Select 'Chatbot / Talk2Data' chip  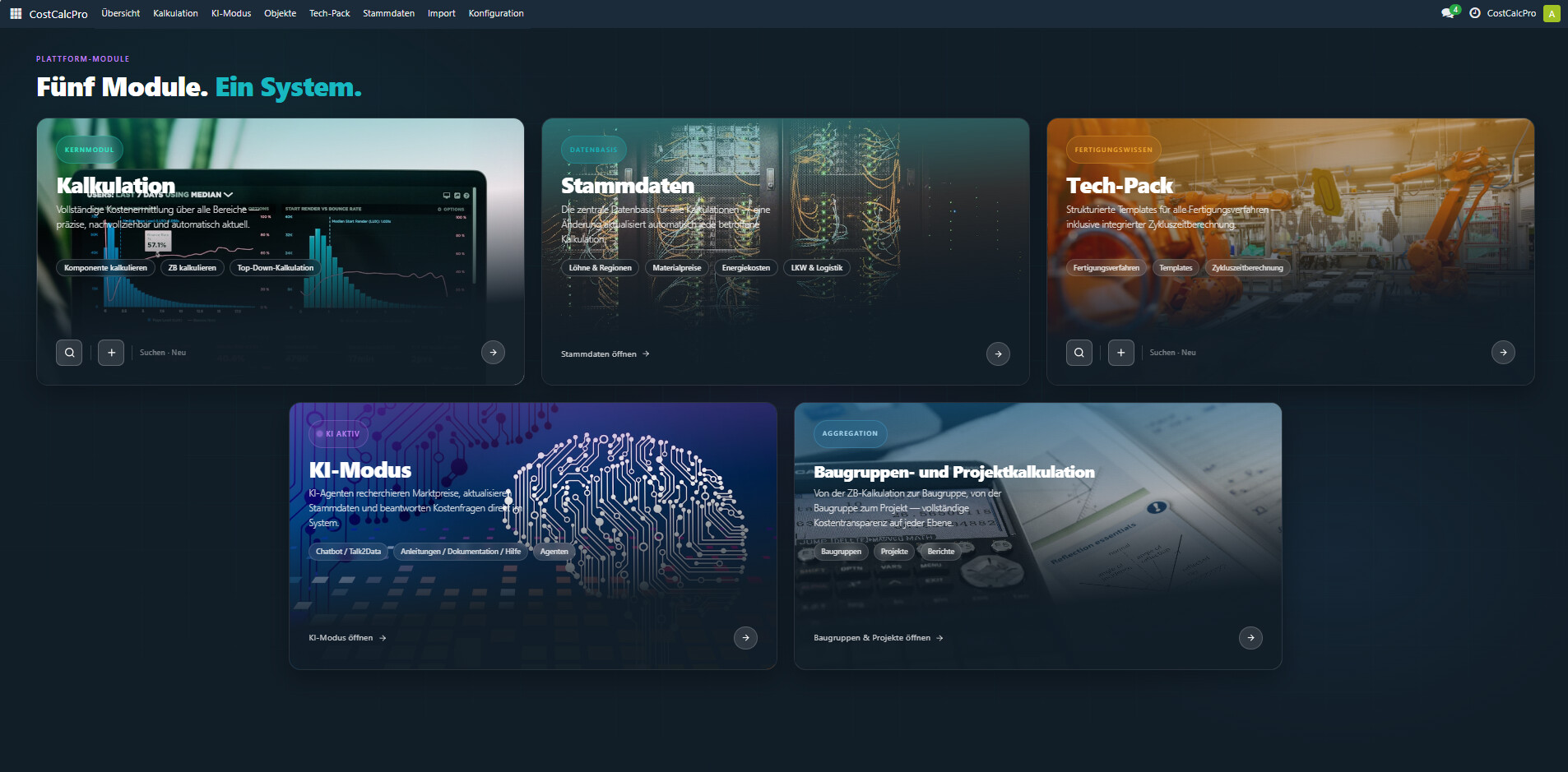pos(348,552)
